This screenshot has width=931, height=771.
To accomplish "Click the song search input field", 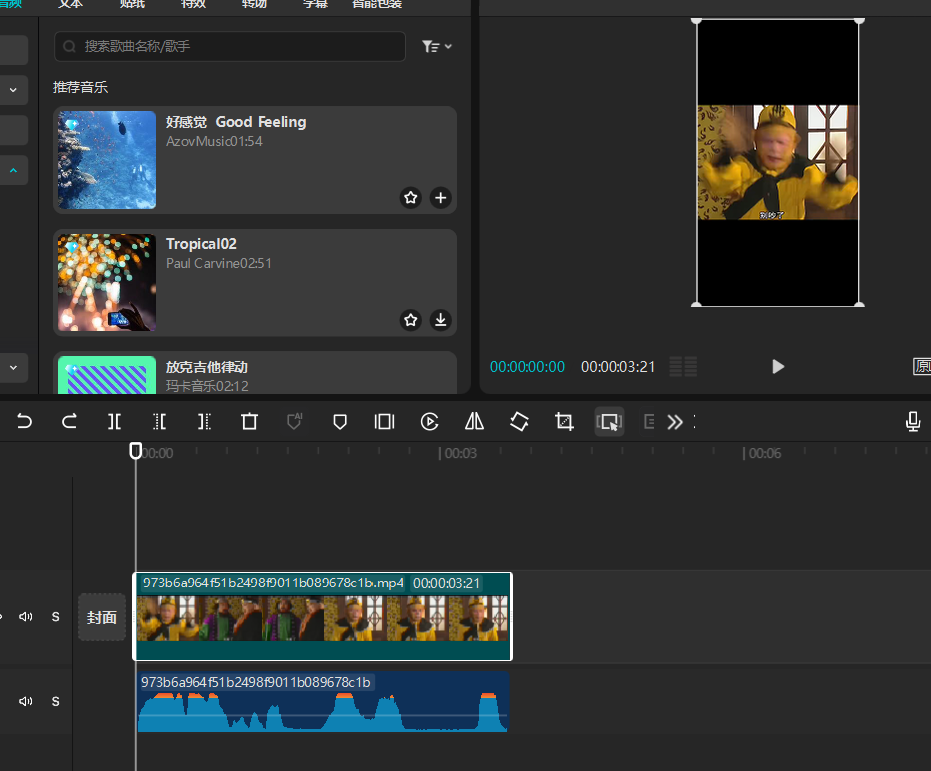I will [x=230, y=47].
